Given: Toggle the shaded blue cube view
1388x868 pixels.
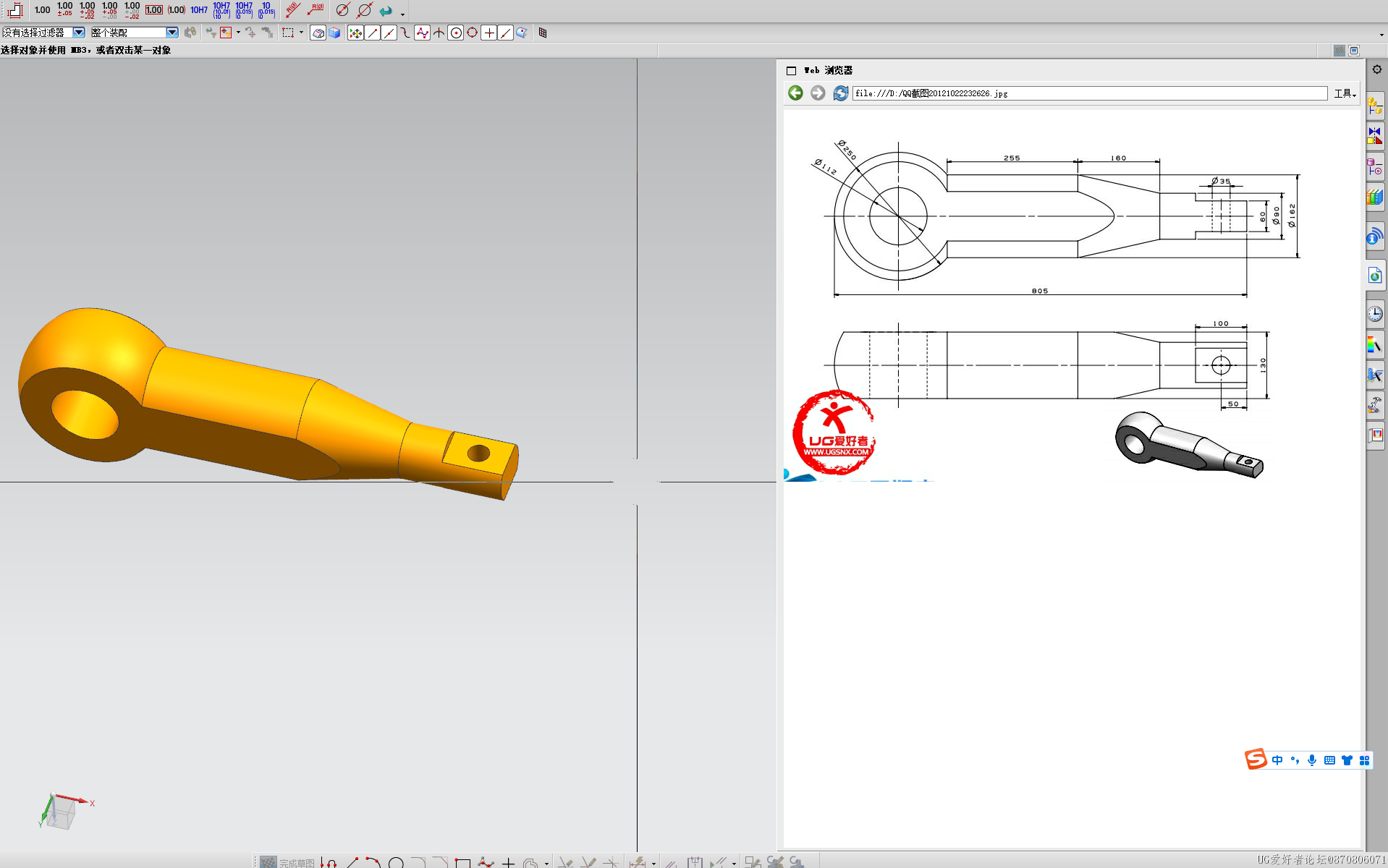Looking at the screenshot, I should point(334,33).
